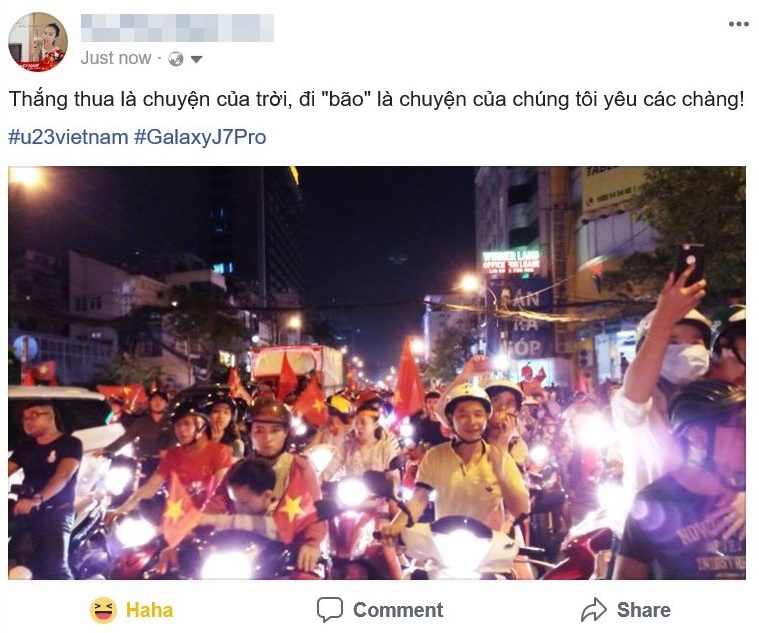Click the green neon building sign
Viewport: 759px width, 633px height.
click(511, 261)
